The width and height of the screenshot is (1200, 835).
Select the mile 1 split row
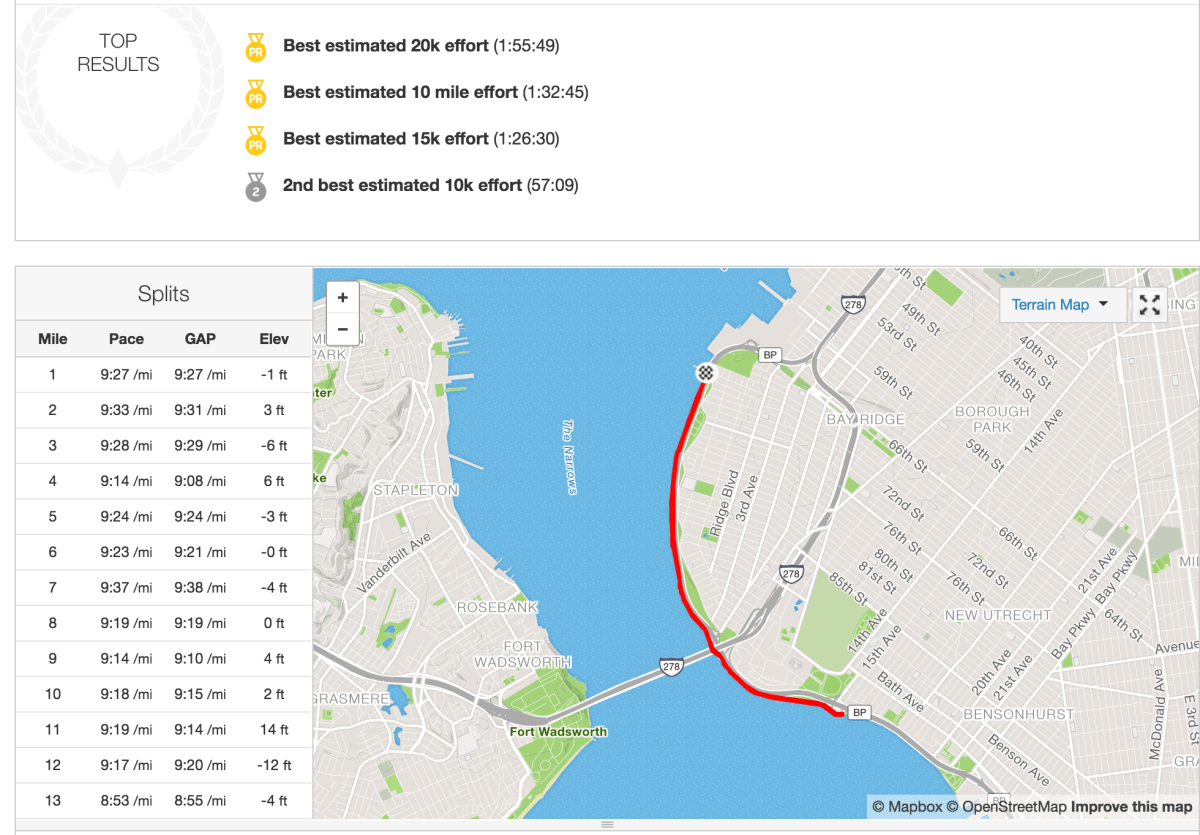coord(163,375)
